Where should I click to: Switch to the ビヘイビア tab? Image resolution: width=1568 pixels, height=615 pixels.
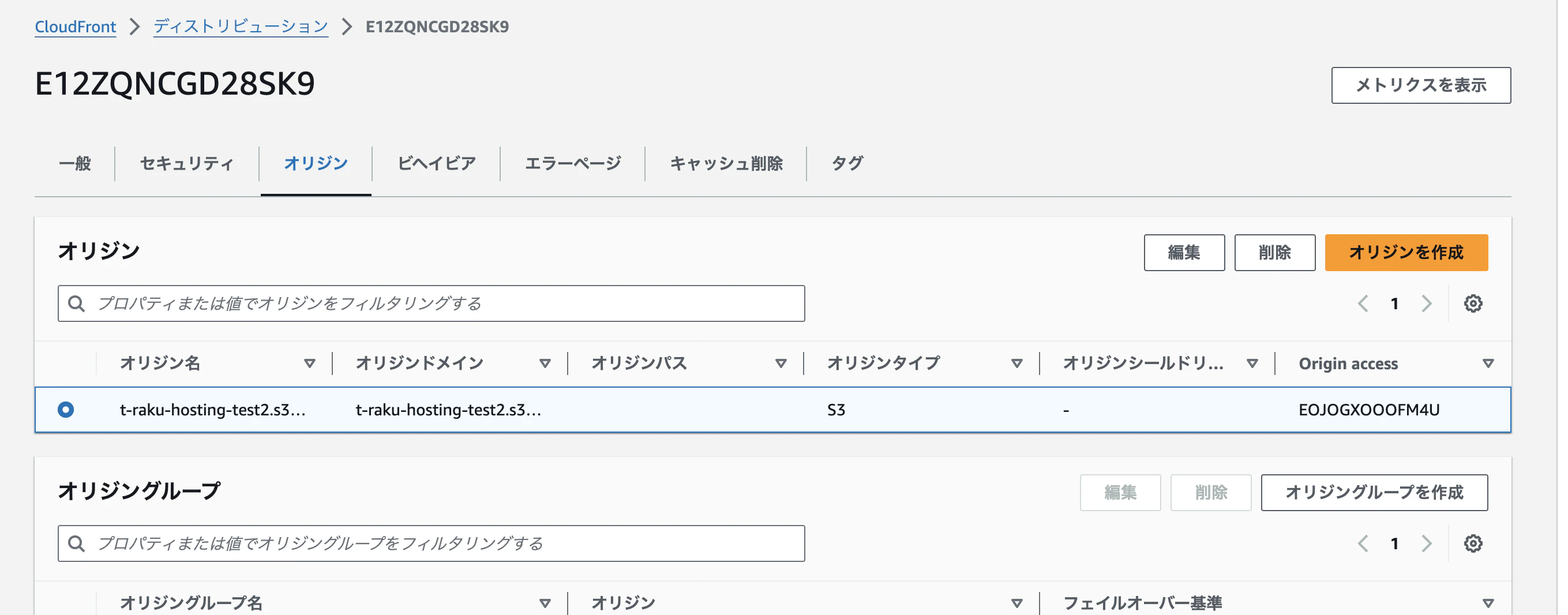436,163
